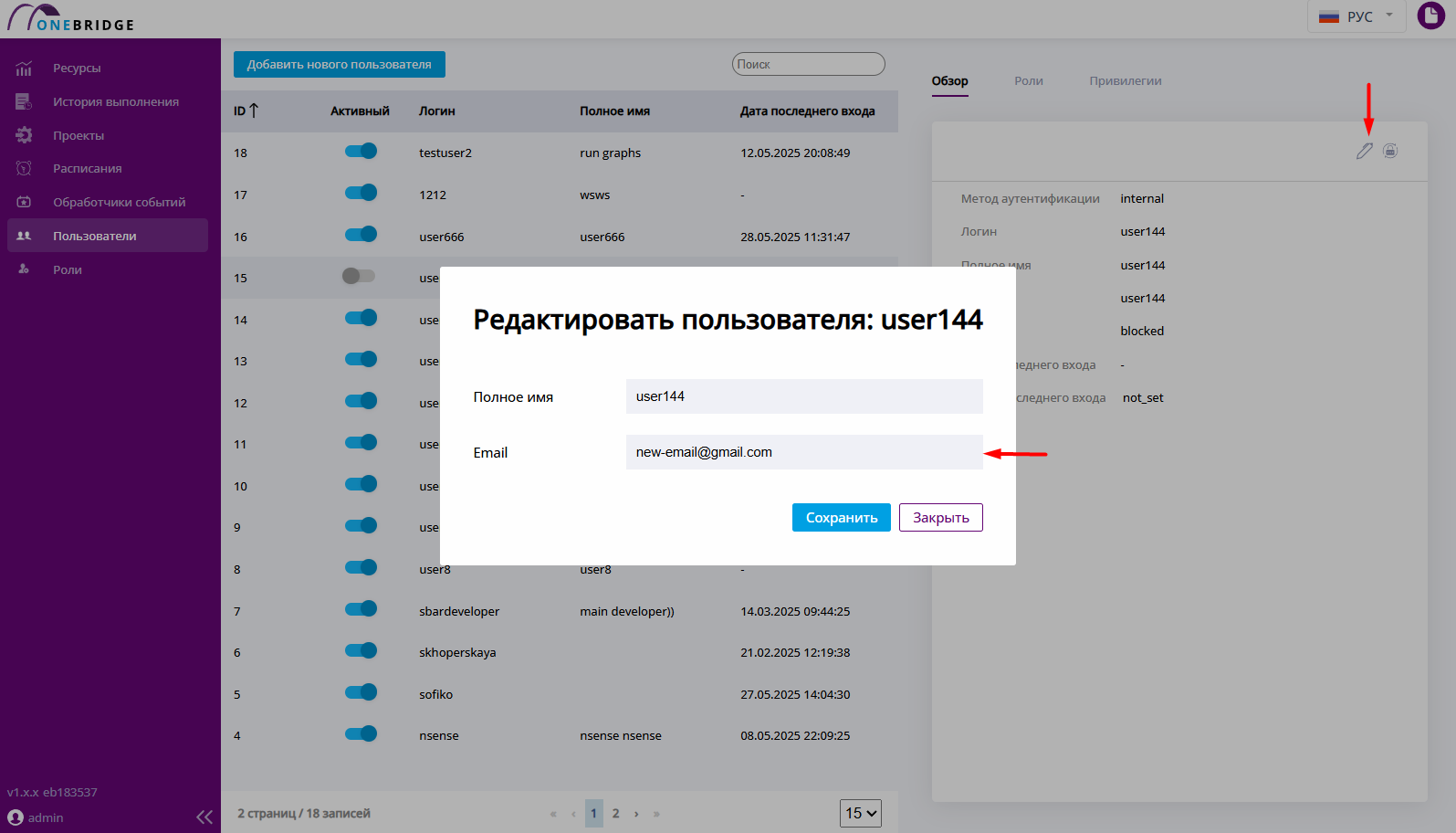Click the Email input field
This screenshot has height=833, width=1456.
(x=804, y=452)
